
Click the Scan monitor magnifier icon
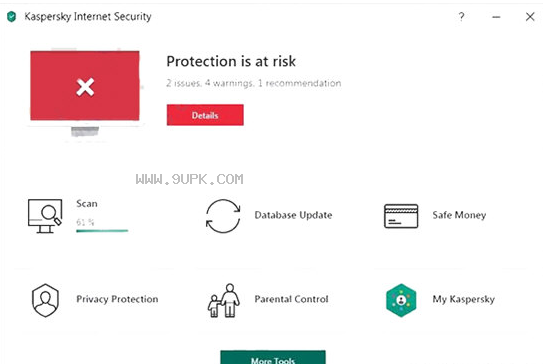45,216
